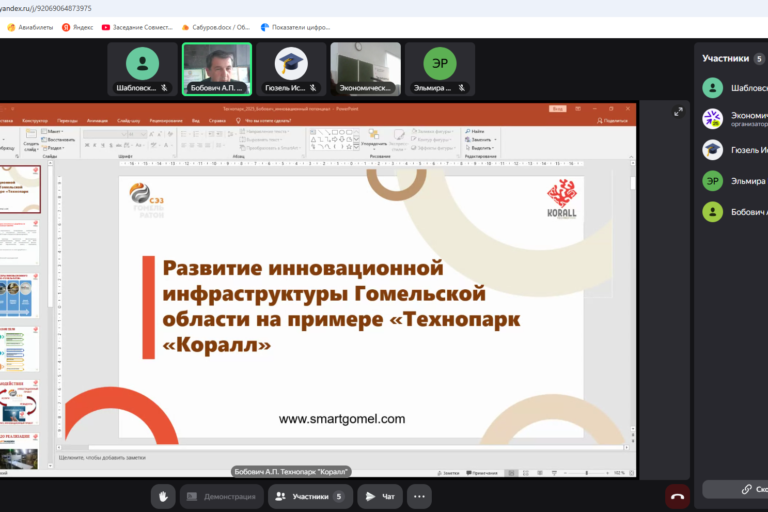Viewport: 768px width, 512px height.
Task: Expand shared screen to fullscreen
Action: click(678, 112)
